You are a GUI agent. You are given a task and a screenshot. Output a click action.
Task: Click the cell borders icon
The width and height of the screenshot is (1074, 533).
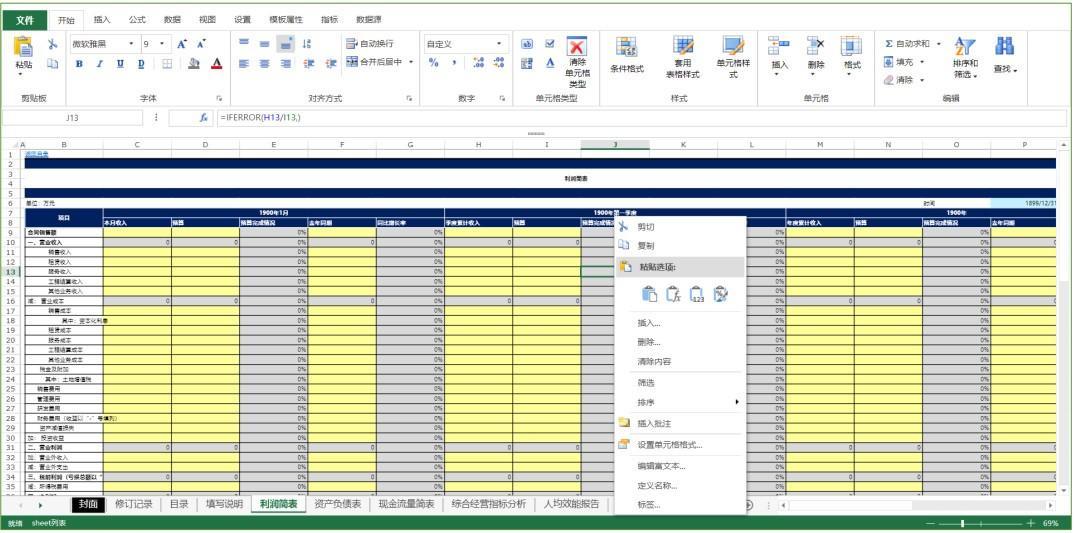pyautogui.click(x=167, y=64)
